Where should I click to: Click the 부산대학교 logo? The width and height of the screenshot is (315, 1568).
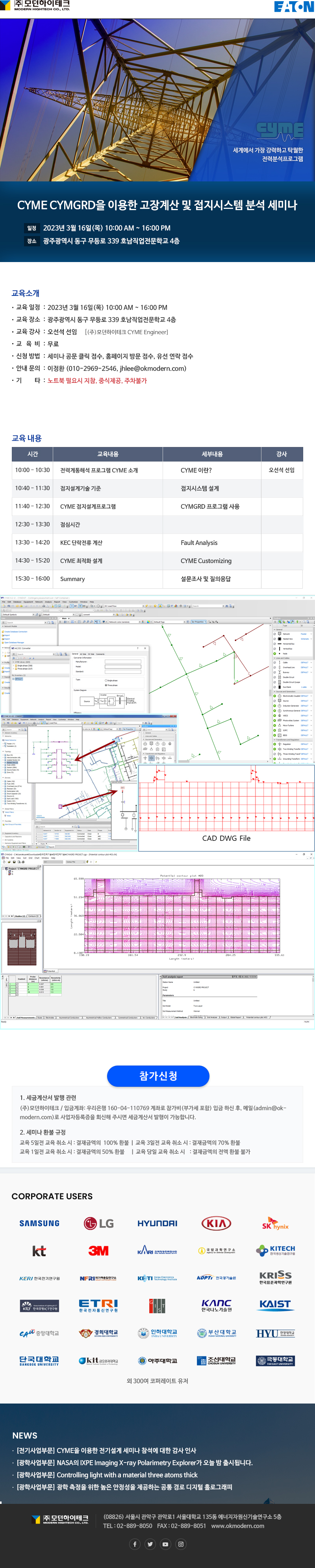(x=216, y=1333)
